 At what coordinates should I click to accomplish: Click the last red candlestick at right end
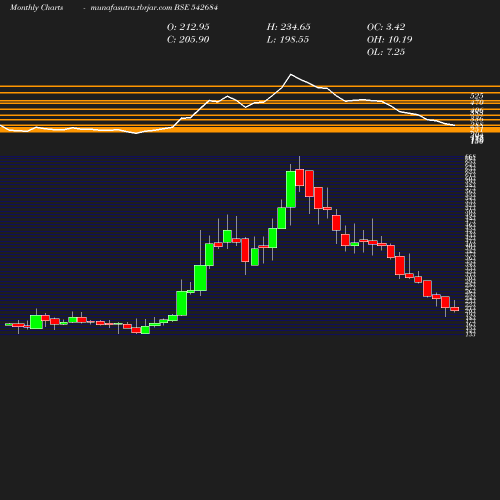click(x=455, y=309)
